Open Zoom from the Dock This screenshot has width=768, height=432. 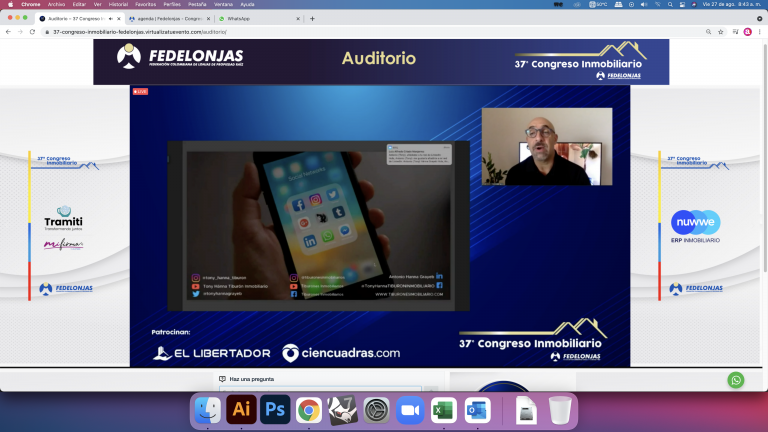(410, 410)
